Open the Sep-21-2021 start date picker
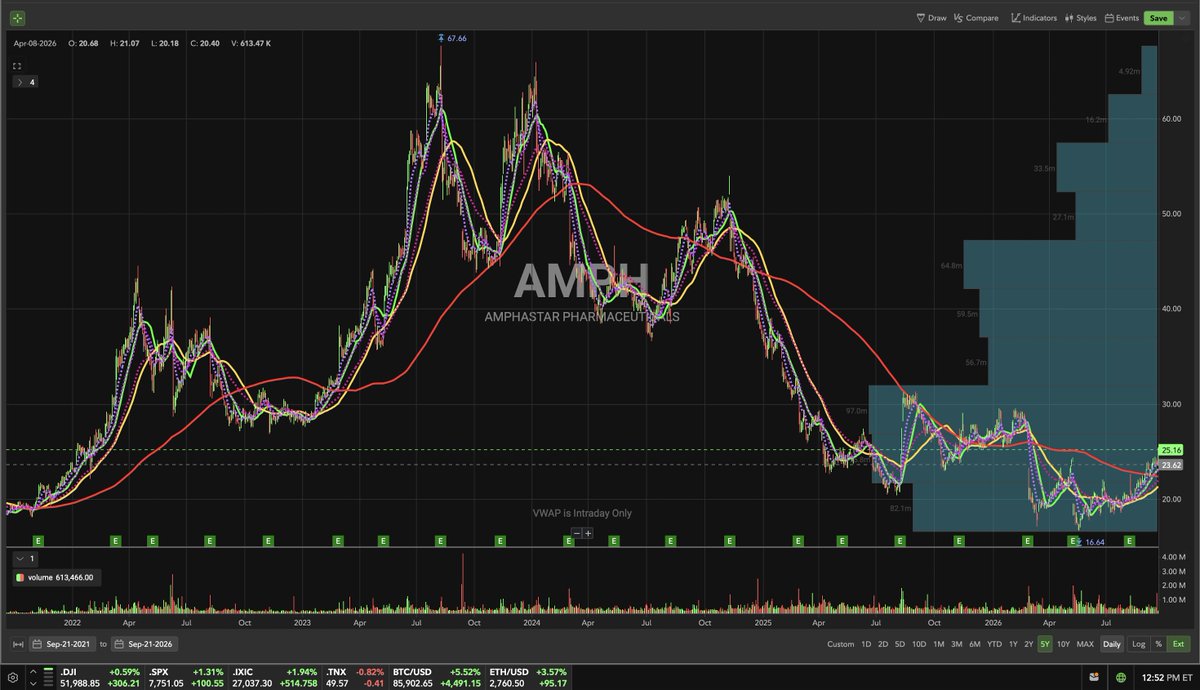The image size is (1200, 690). point(64,644)
